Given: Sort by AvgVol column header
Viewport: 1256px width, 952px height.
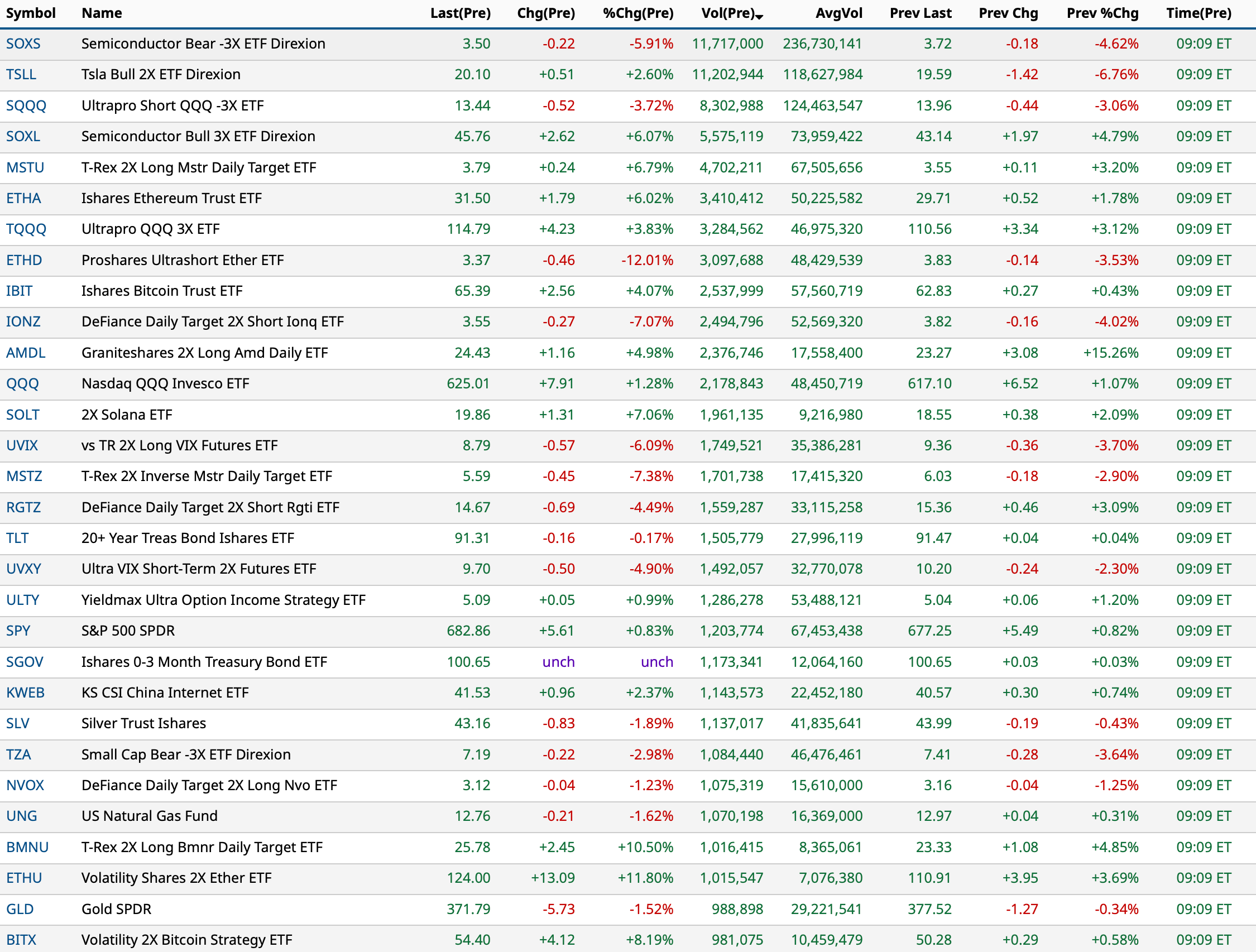Looking at the screenshot, I should click(x=838, y=13).
